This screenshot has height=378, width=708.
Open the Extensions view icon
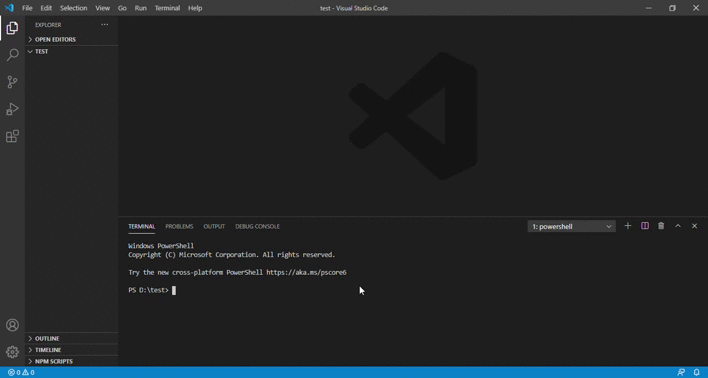[x=12, y=136]
